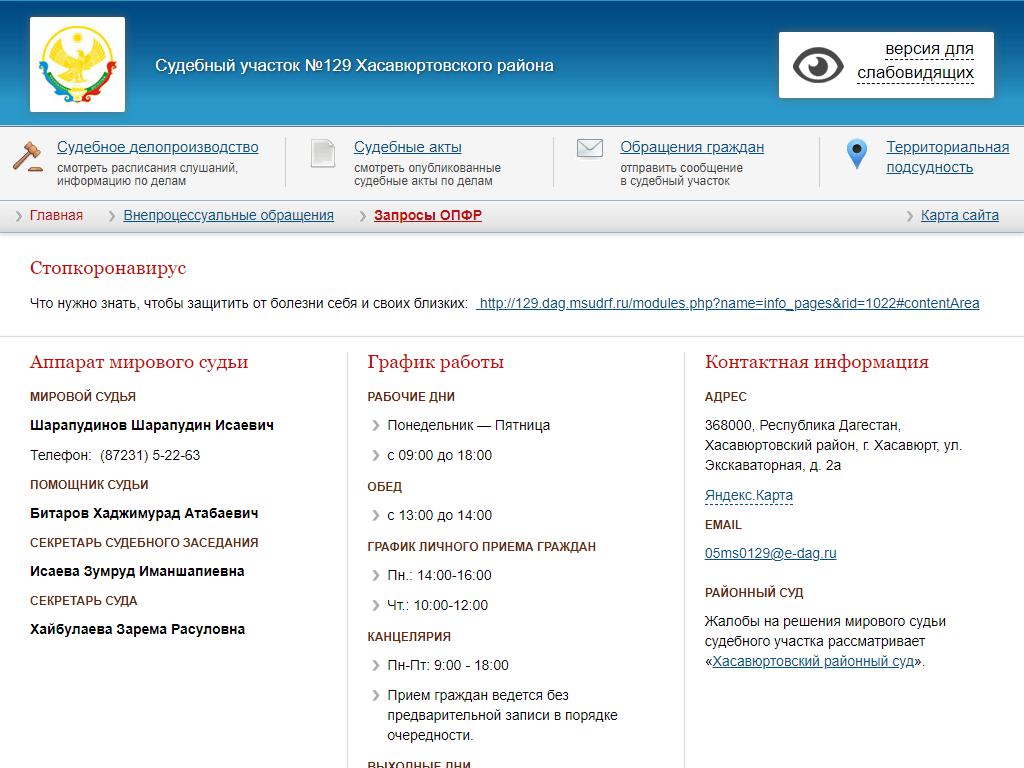This screenshot has height=768, width=1024.
Task: Click the site title Судебный участок №129
Action: [354, 65]
